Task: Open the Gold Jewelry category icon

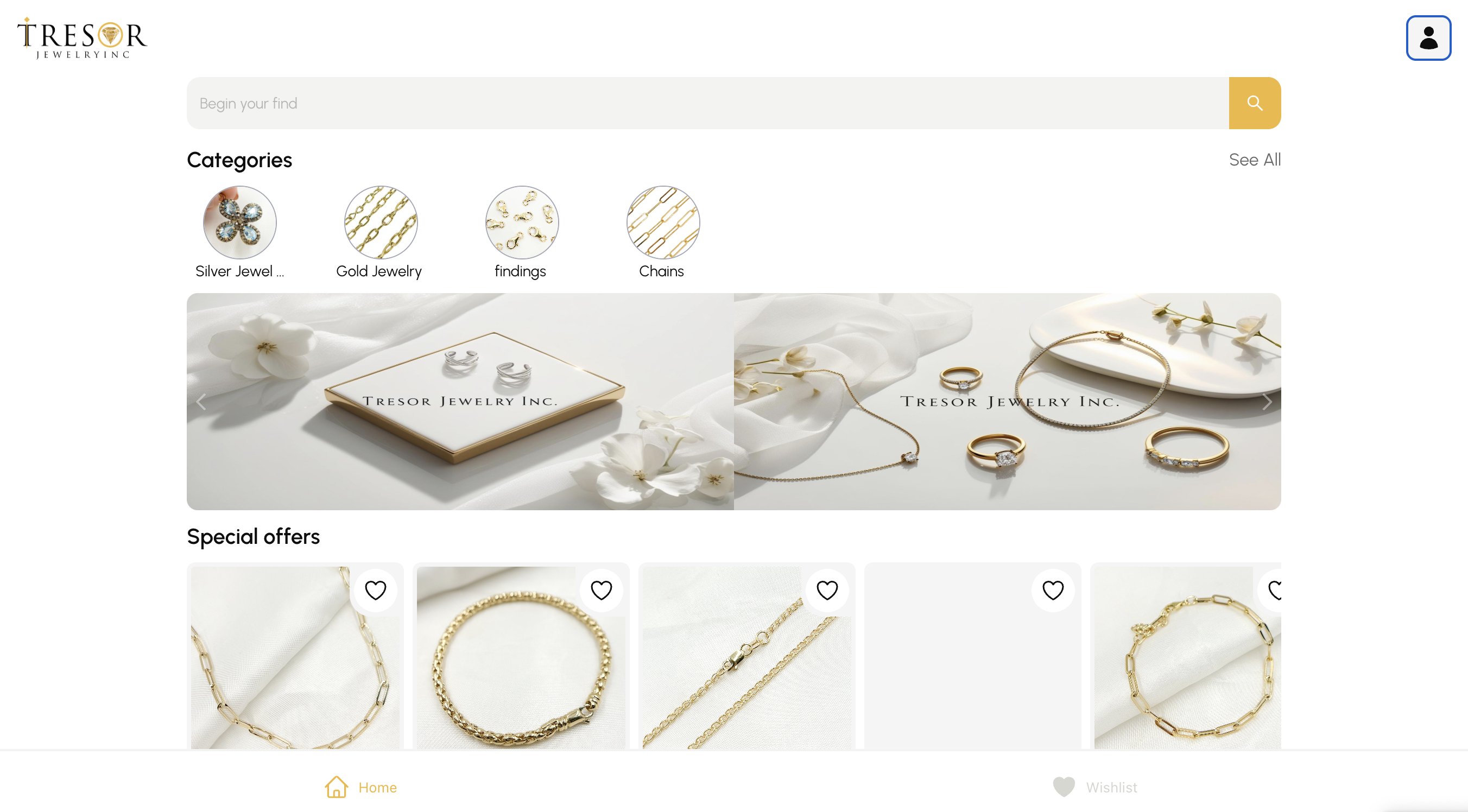Action: coord(381,222)
